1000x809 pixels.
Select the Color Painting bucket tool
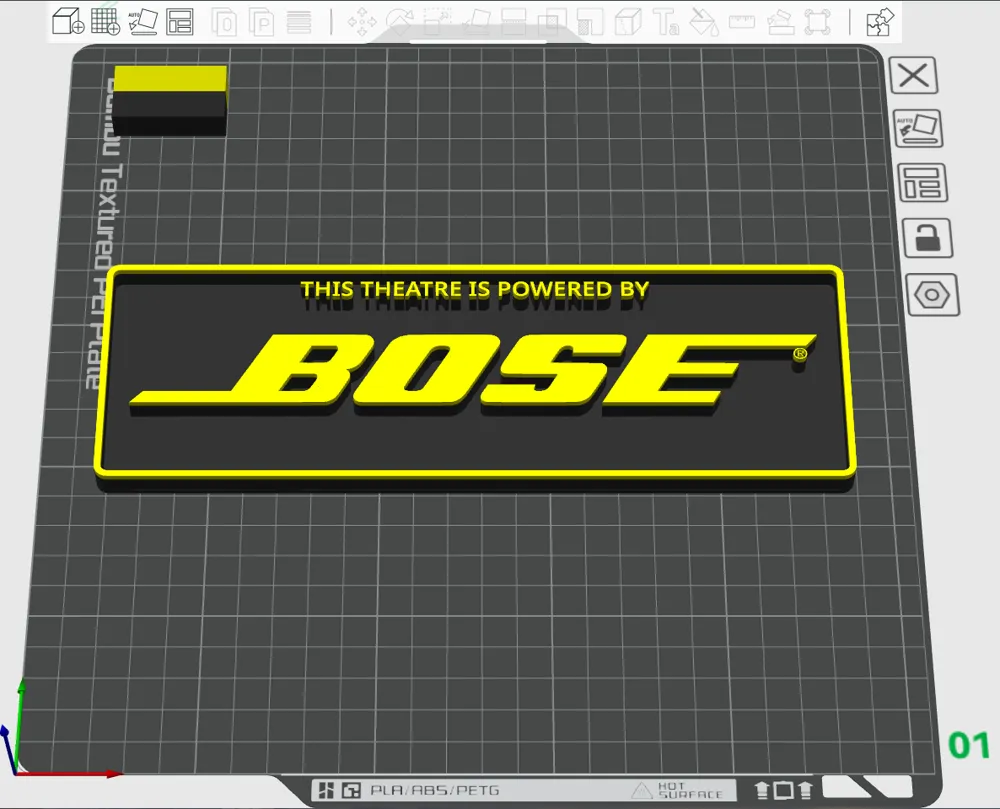coord(704,22)
